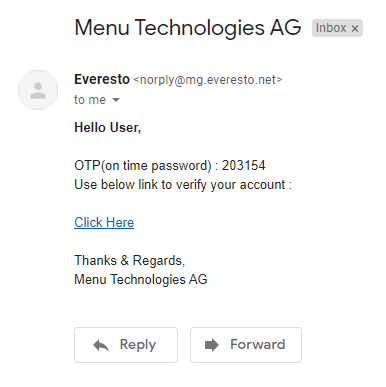386x387 pixels.
Task: Click the norply@mg.everesto.net email address
Action: tap(208, 80)
